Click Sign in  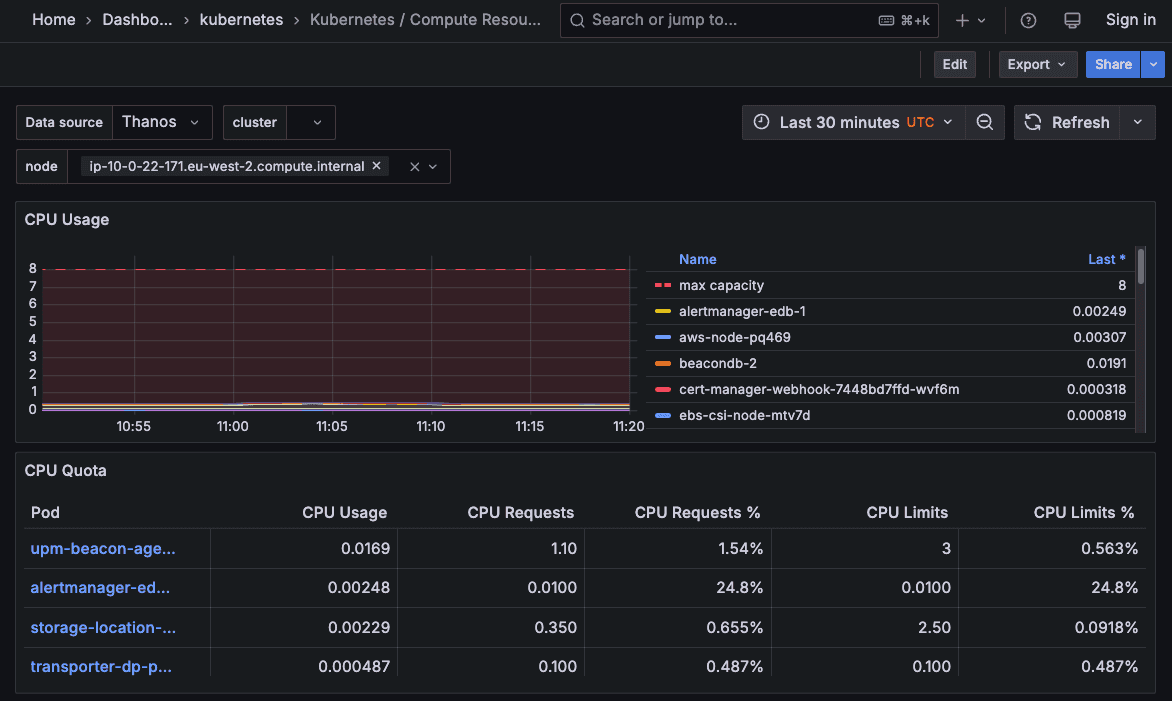1130,20
